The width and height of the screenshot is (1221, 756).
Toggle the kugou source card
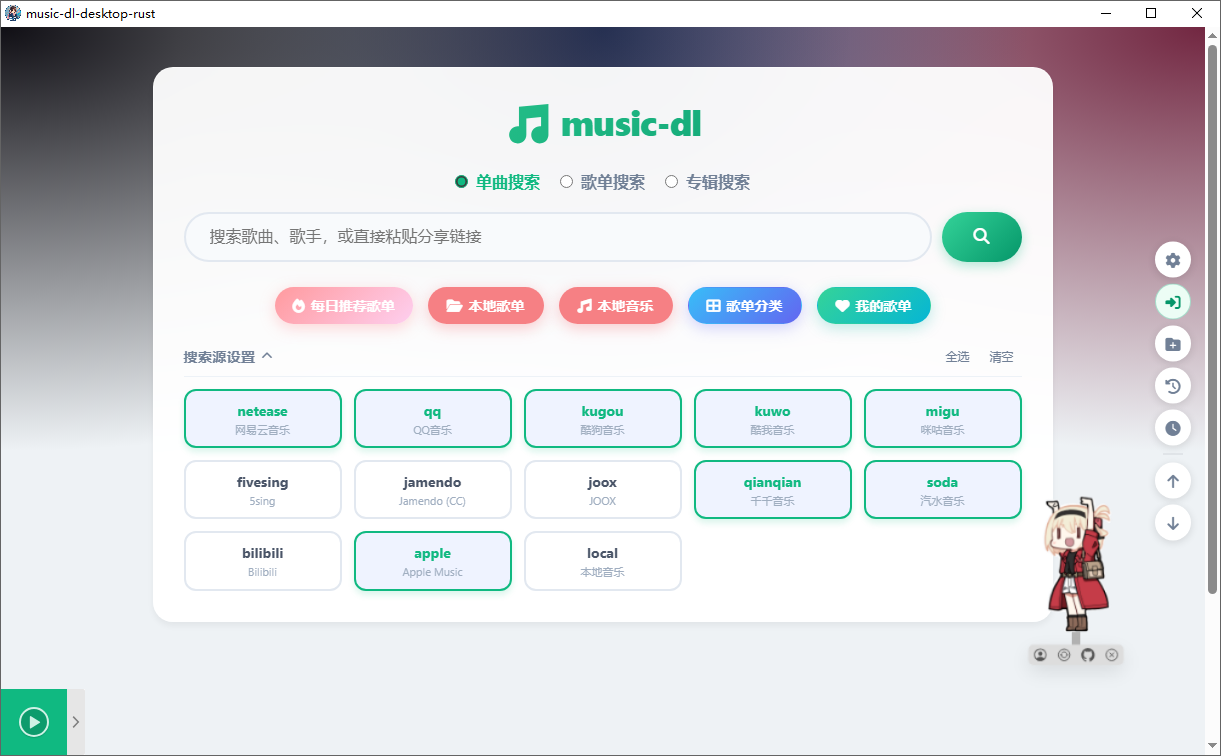coord(603,419)
